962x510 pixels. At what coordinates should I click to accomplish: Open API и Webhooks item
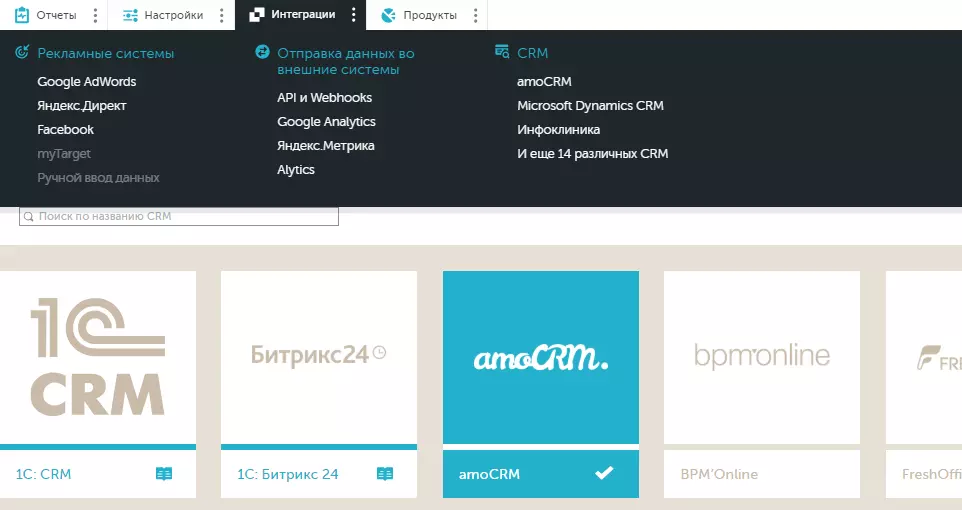325,98
